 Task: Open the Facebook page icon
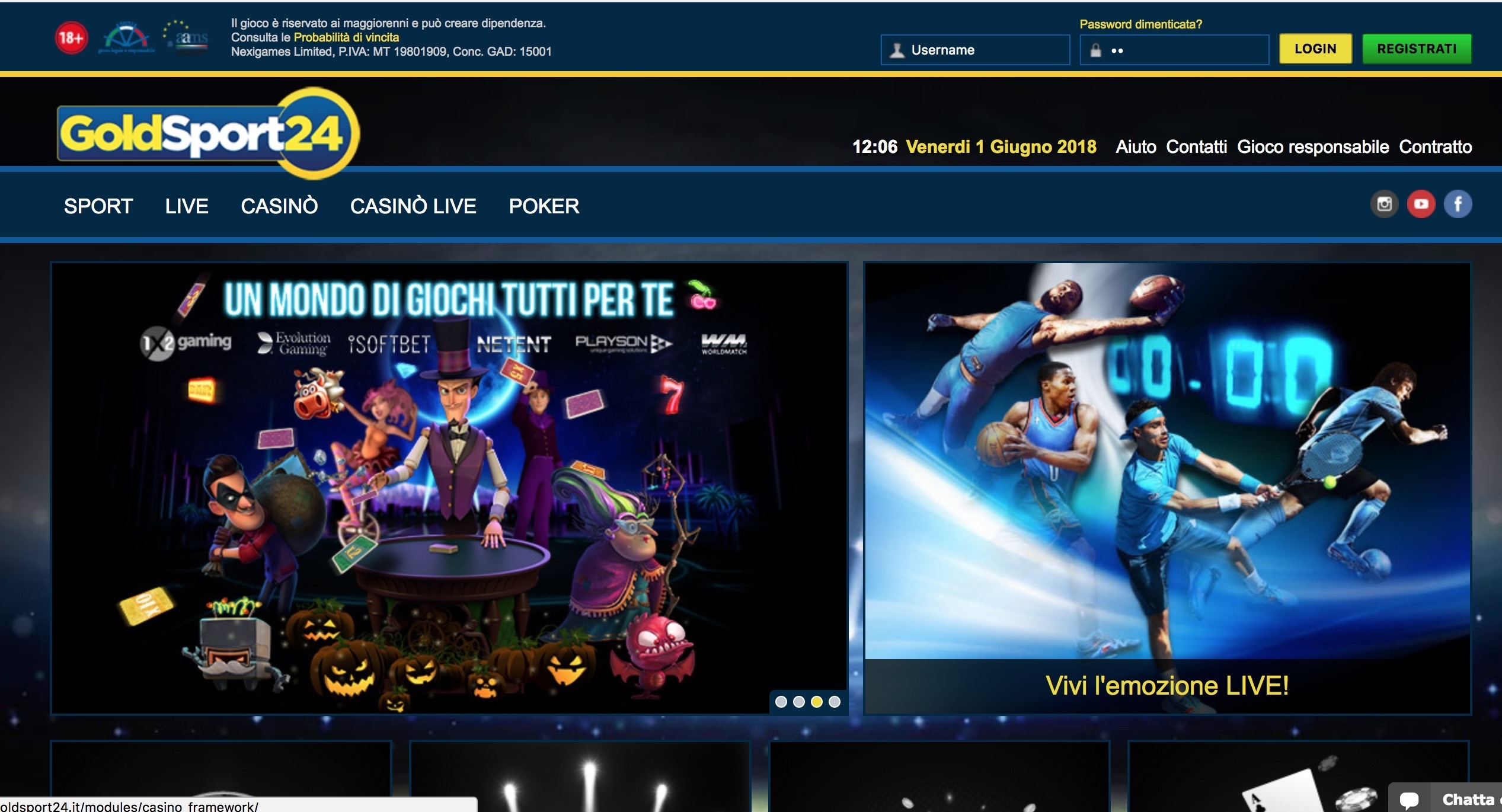[x=1458, y=204]
